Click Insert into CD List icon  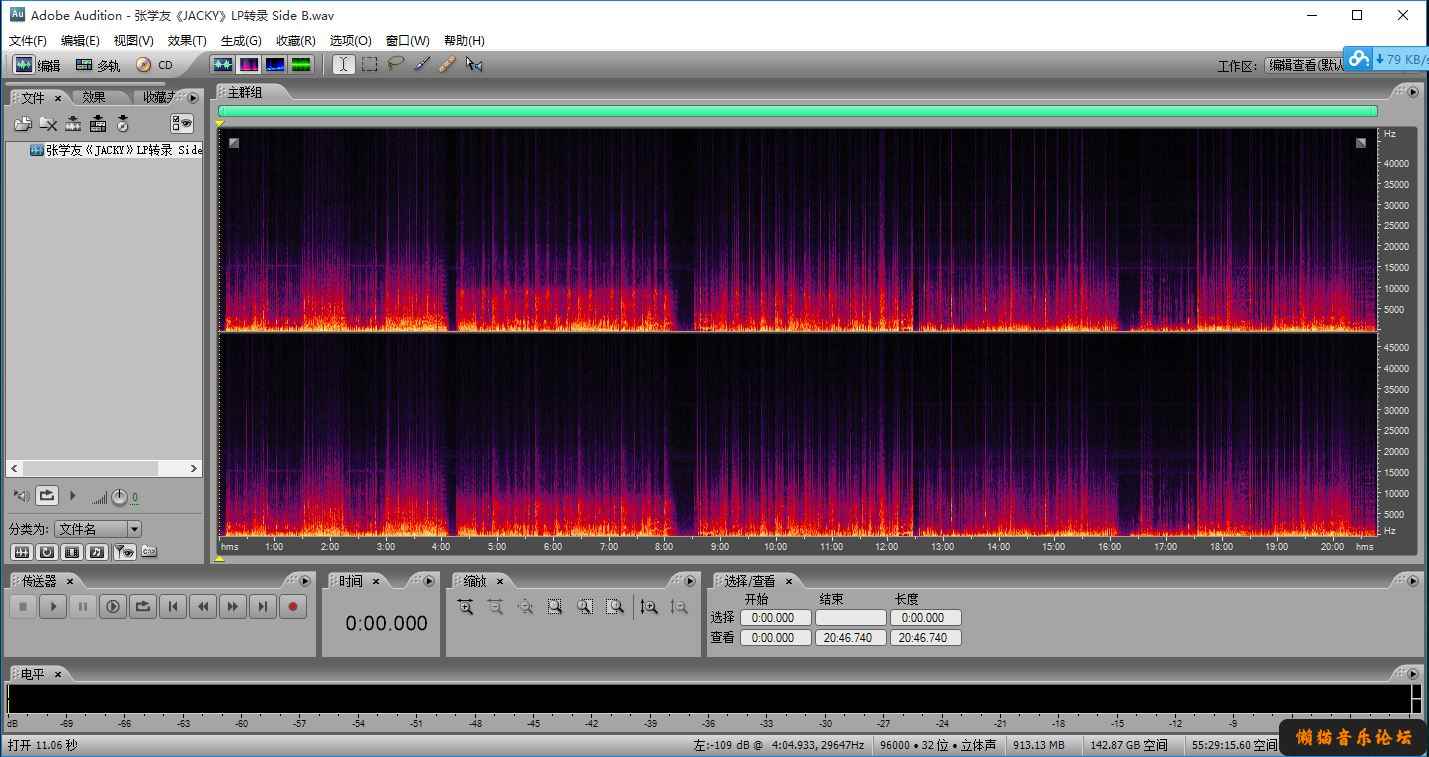pos(123,124)
